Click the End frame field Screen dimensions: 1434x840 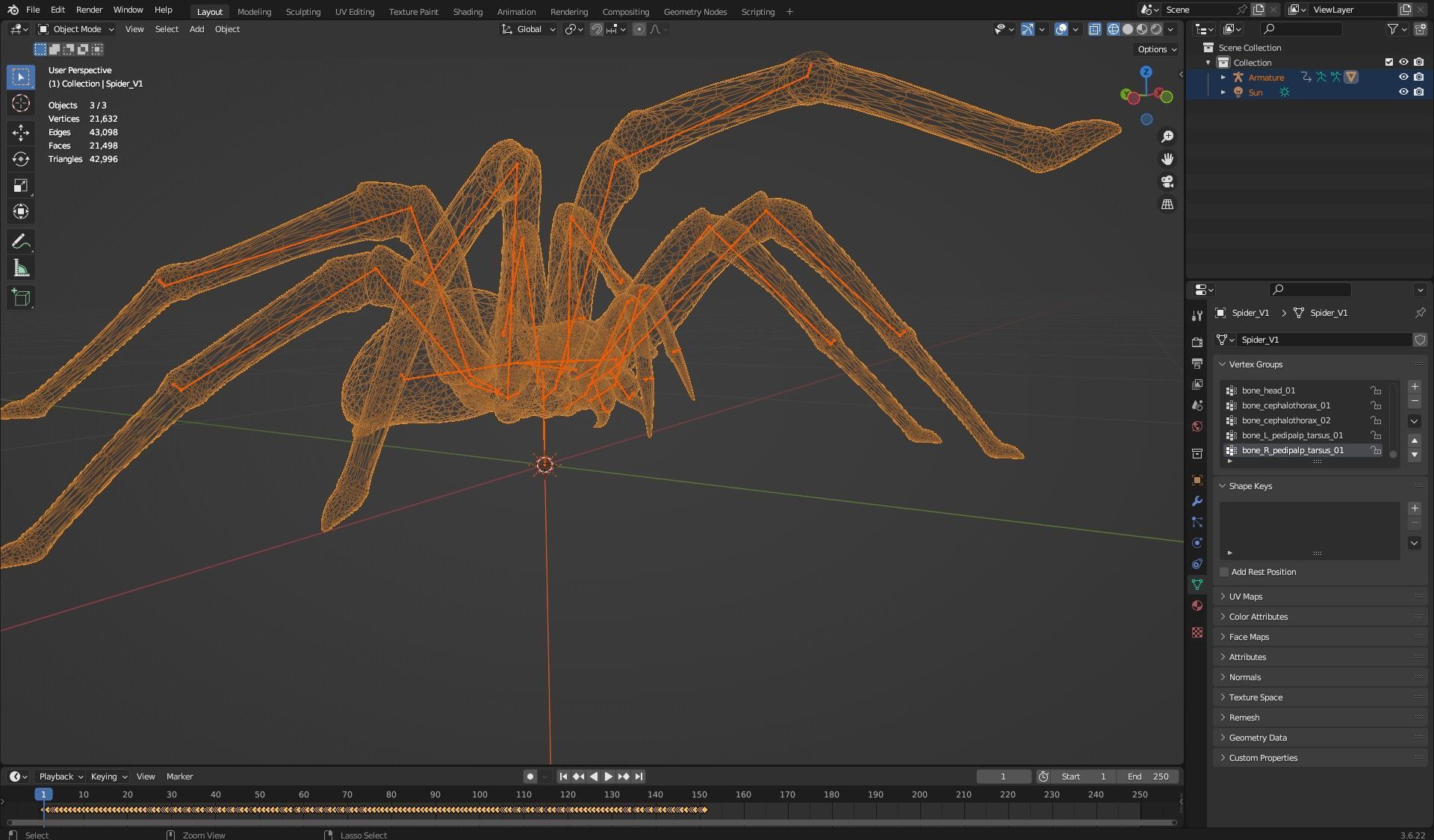[1148, 777]
